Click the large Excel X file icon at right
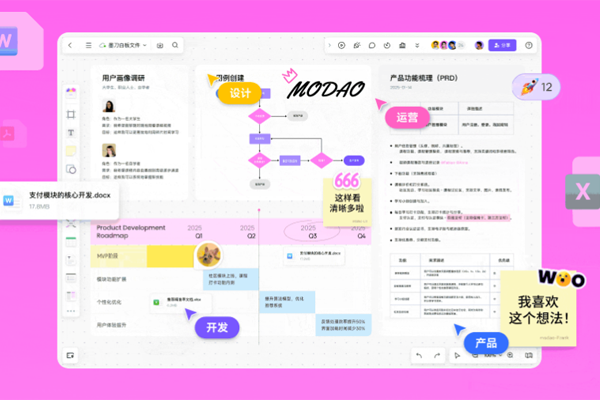This screenshot has height=400, width=600. [583, 191]
